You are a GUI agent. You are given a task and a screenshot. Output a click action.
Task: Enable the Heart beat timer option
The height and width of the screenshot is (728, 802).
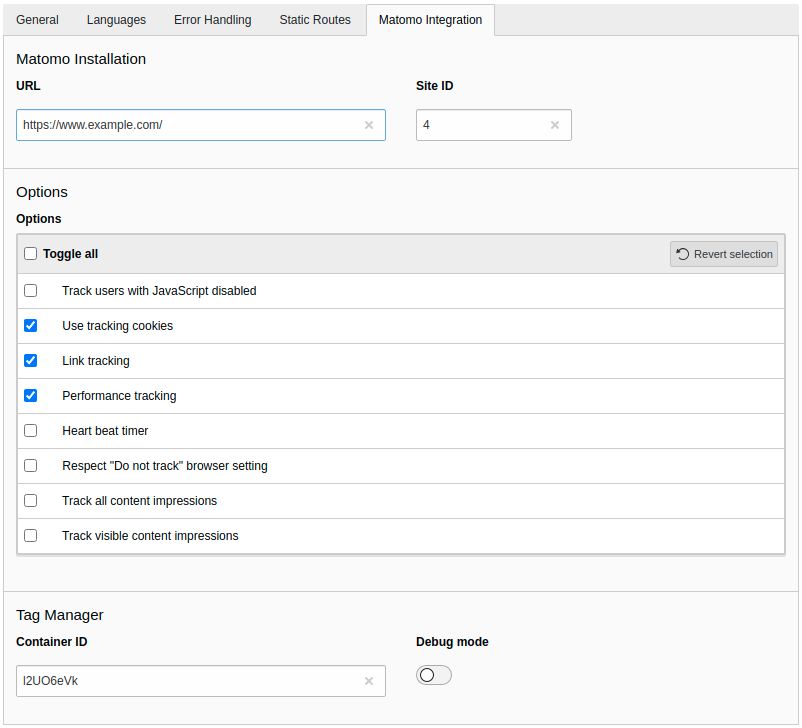pyautogui.click(x=31, y=431)
